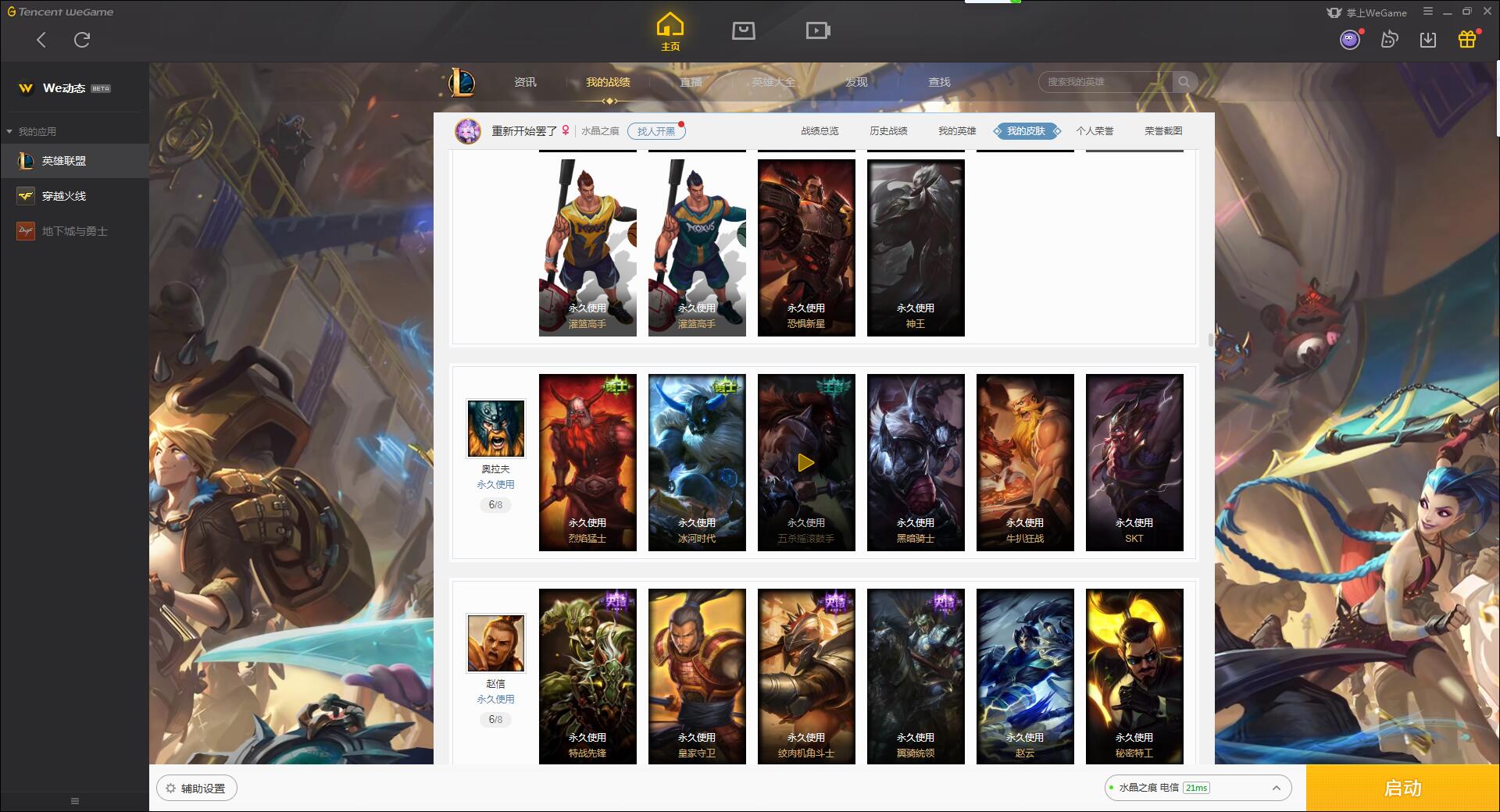Select 地下城与勇士 in the sidebar
This screenshot has width=1500, height=812.
[x=74, y=231]
